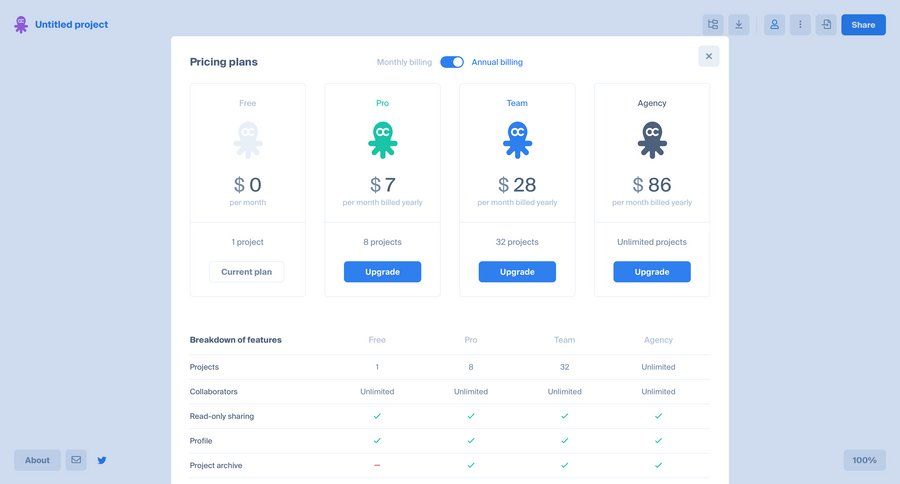
Task: Open the Twitter bird icon
Action: click(x=102, y=460)
